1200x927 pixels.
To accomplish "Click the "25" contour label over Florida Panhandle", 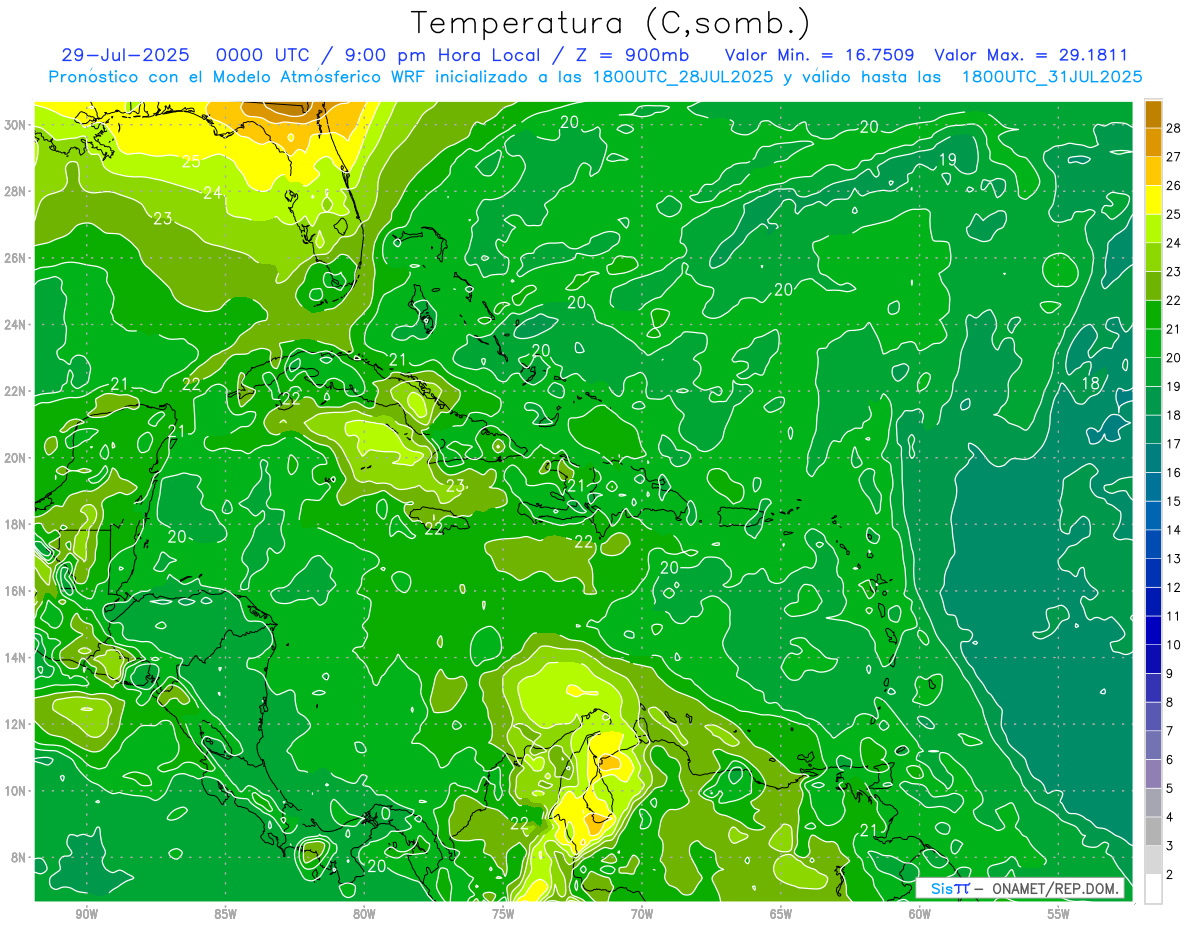I will point(191,161).
